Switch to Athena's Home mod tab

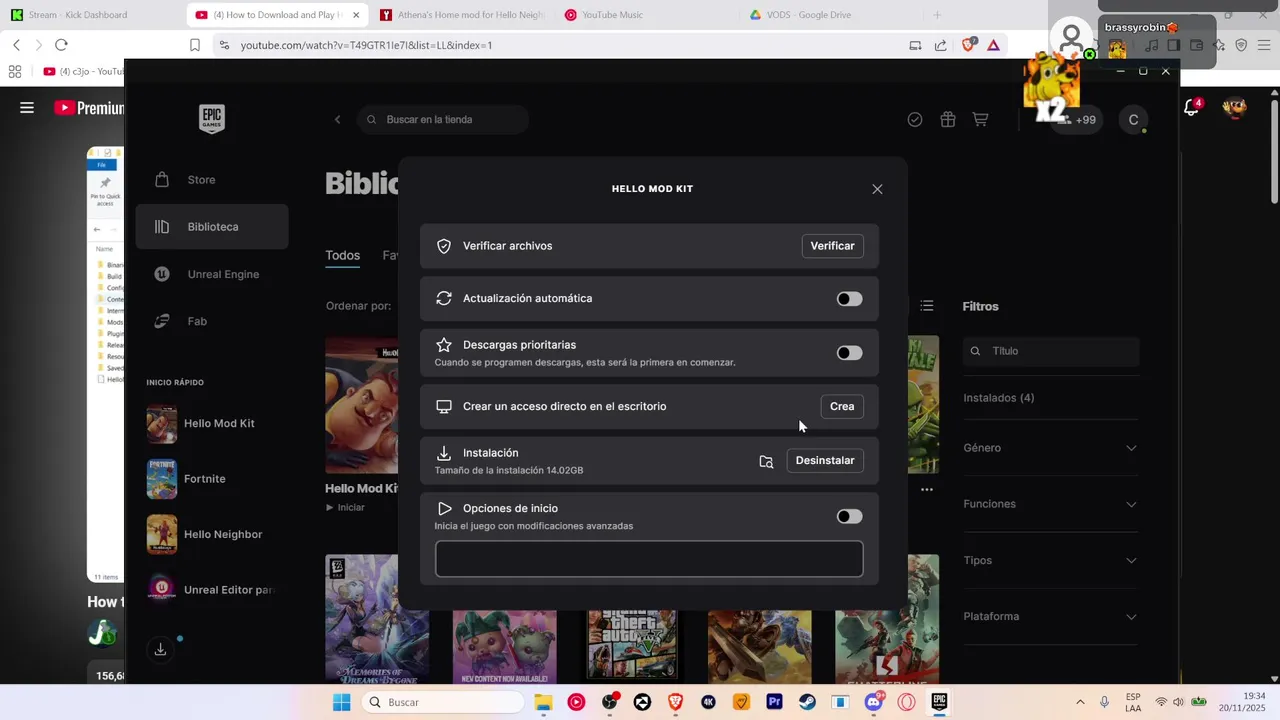[461, 15]
